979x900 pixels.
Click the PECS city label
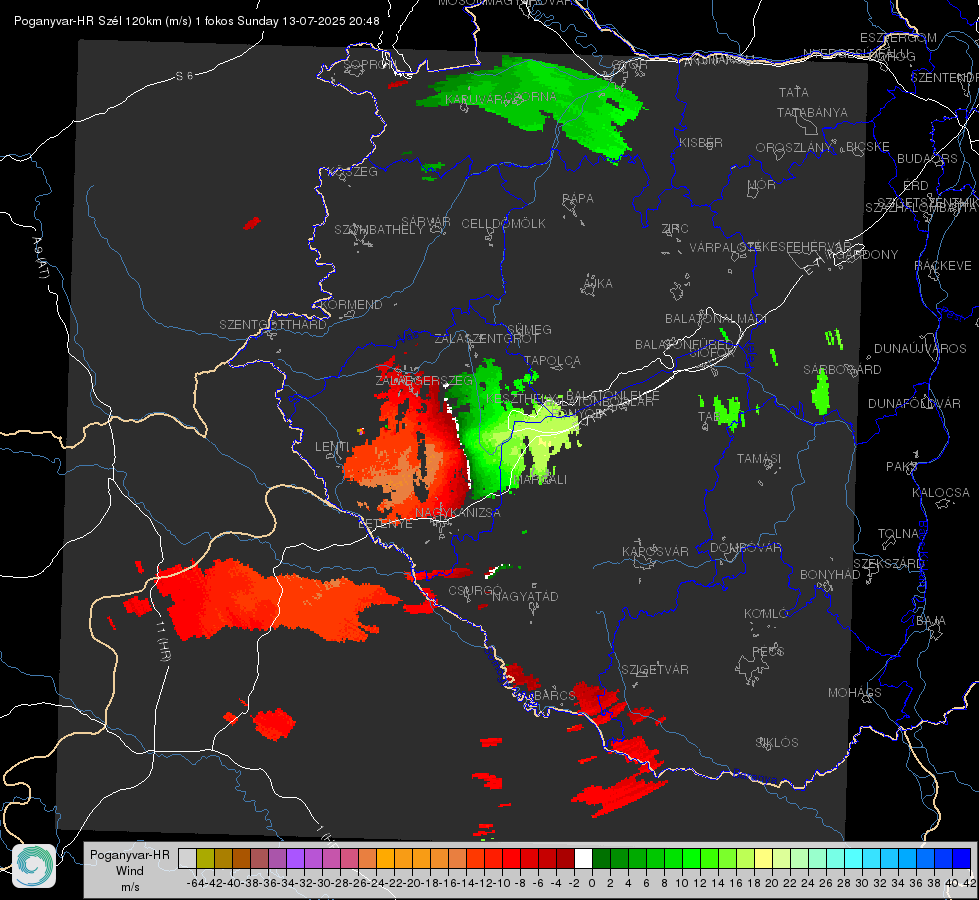coord(767,651)
